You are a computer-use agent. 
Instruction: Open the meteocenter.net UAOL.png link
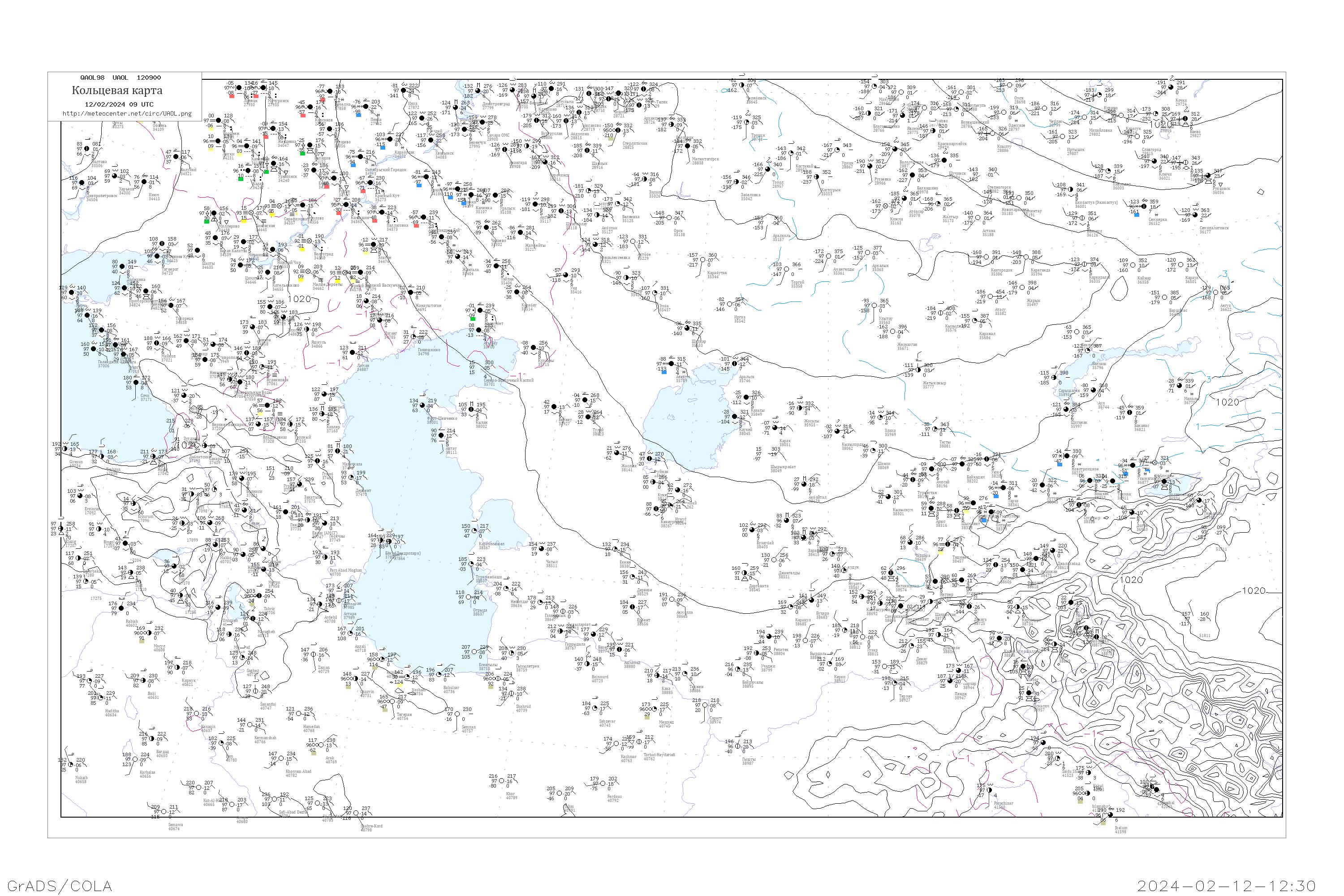(x=127, y=113)
